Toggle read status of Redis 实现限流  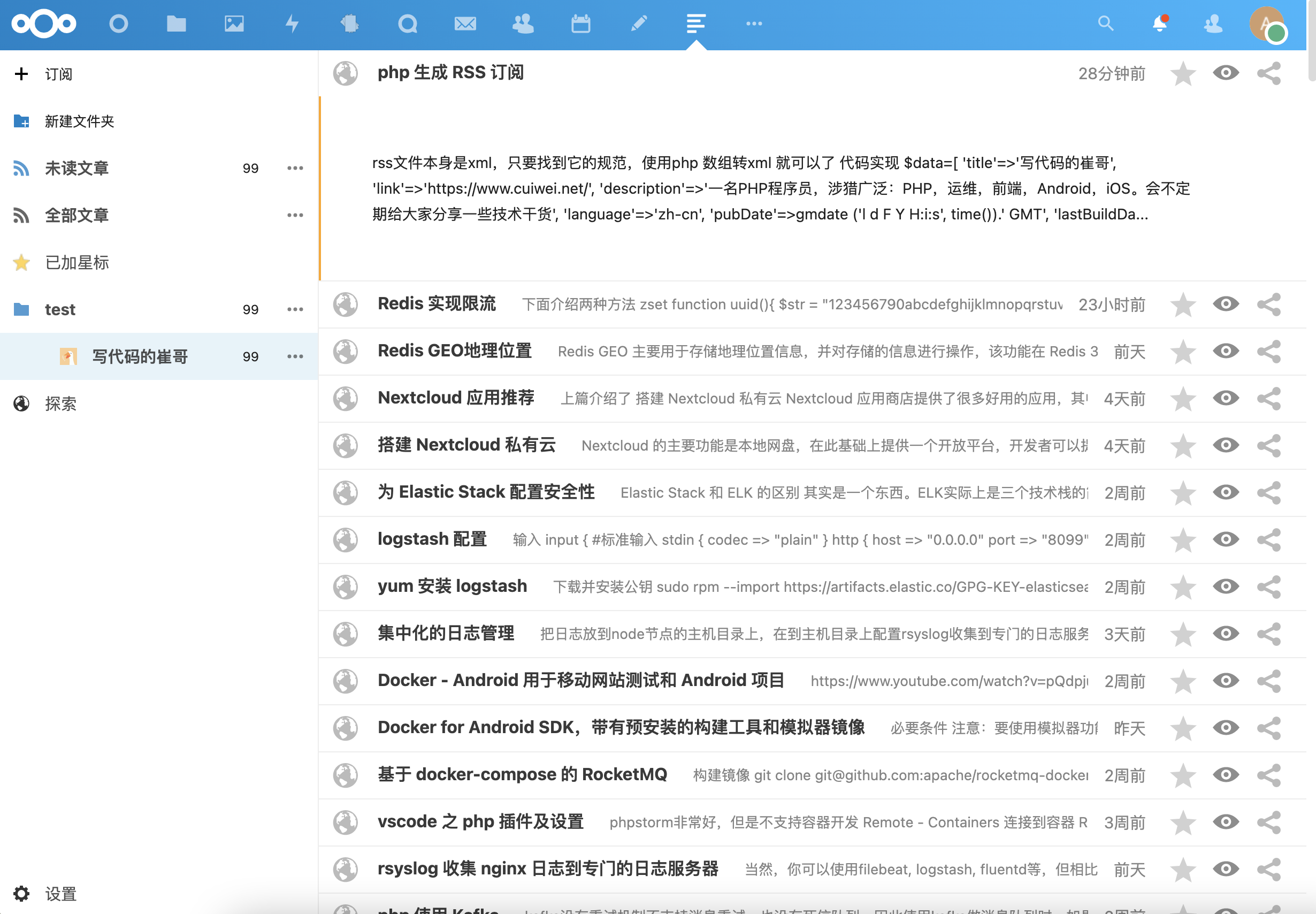click(x=1226, y=303)
